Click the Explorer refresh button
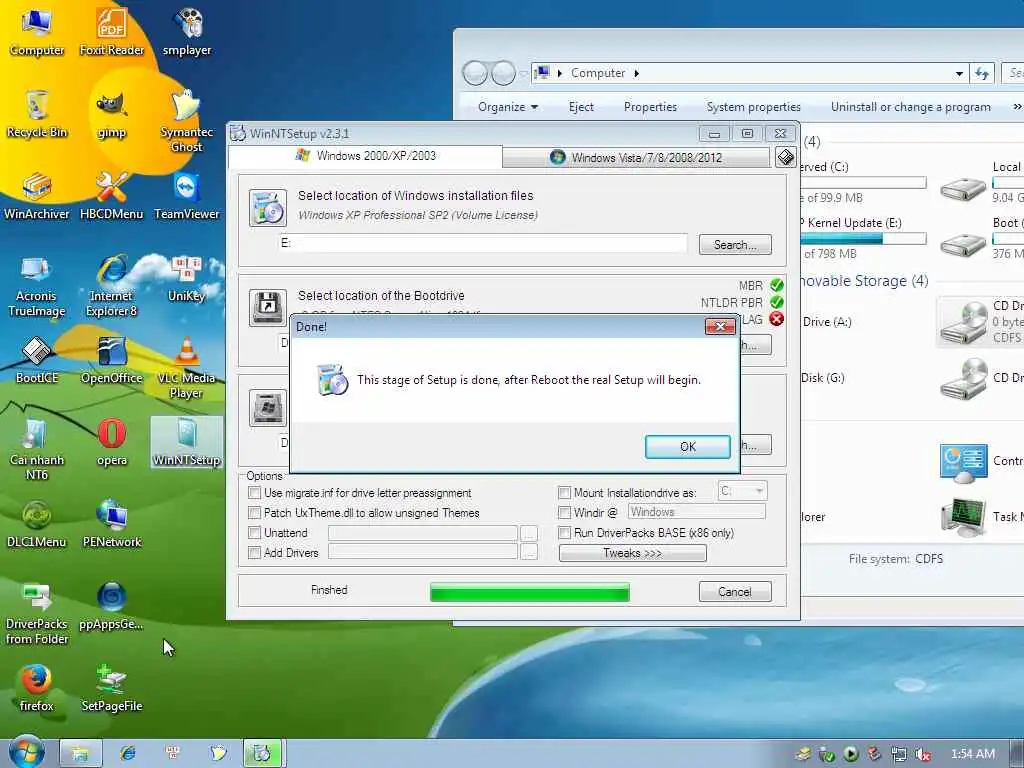This screenshot has height=768, width=1024. (x=982, y=73)
